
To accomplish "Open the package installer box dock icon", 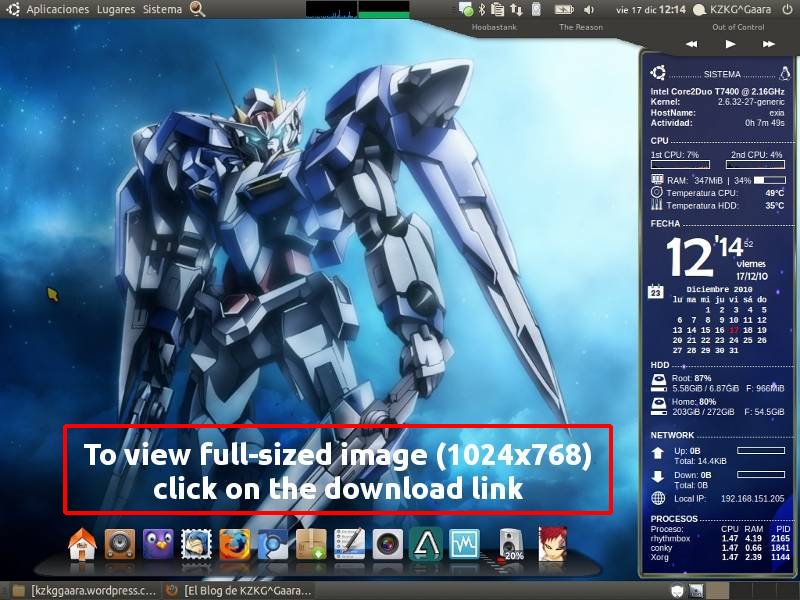I will pos(311,544).
